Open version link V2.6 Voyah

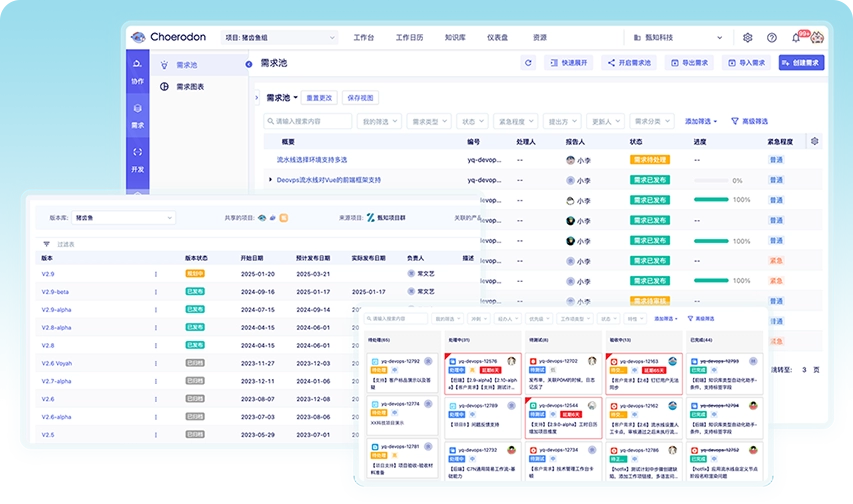pos(57,363)
